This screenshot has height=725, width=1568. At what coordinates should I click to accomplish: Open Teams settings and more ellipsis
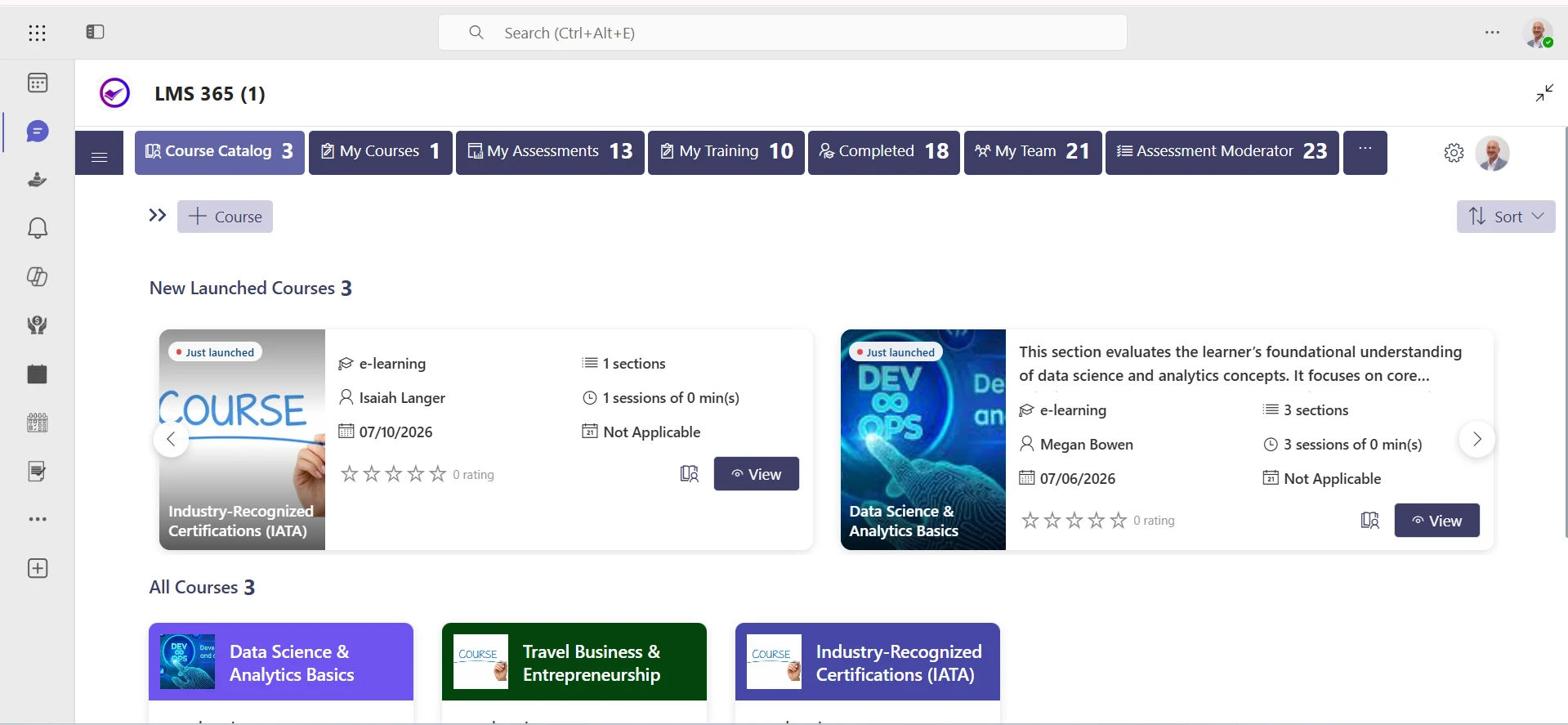(x=1492, y=33)
